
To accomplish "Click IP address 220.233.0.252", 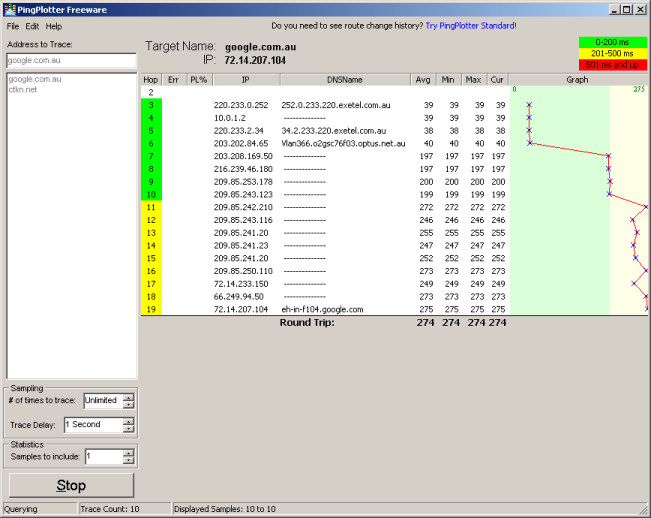I will [x=241, y=105].
